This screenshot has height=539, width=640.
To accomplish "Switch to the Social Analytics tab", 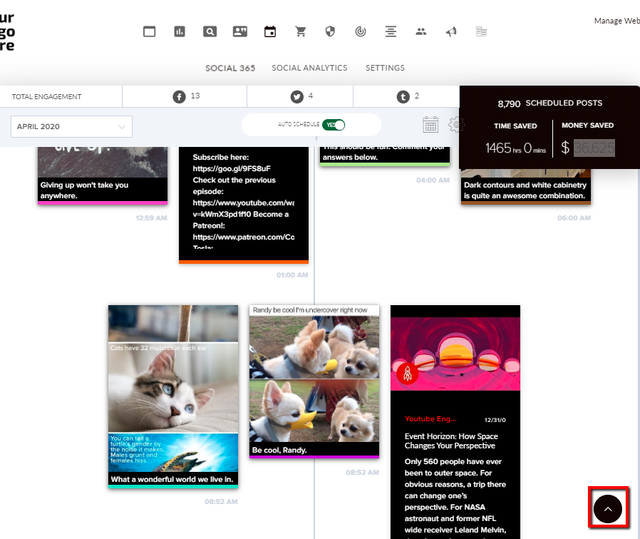I will 309,68.
